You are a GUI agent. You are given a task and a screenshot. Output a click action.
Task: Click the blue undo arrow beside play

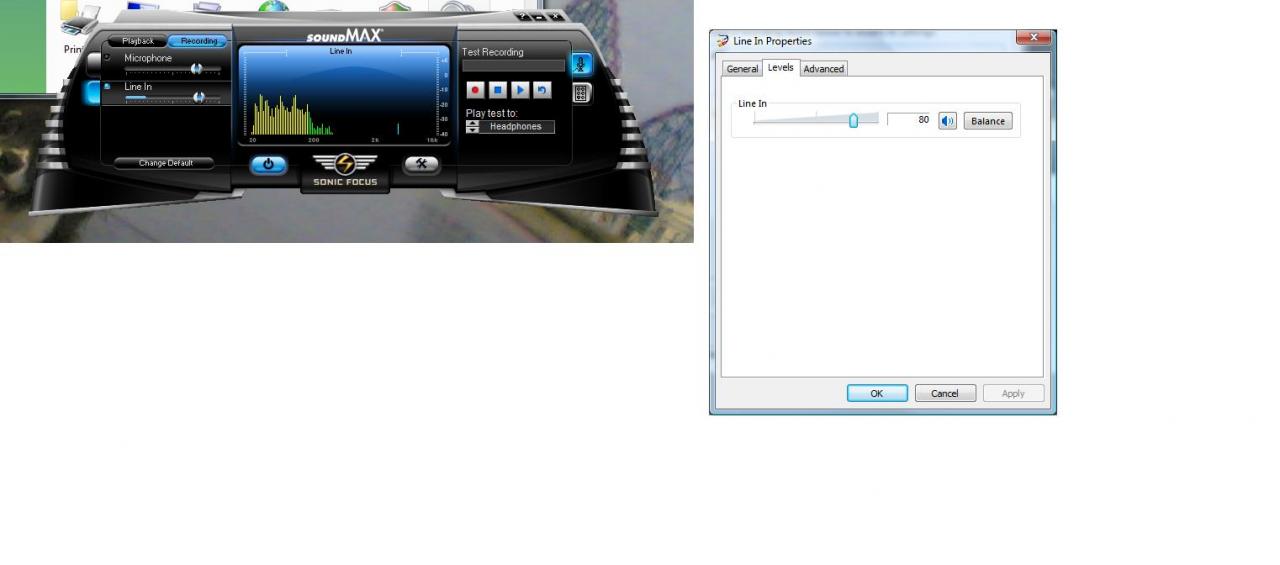(542, 90)
